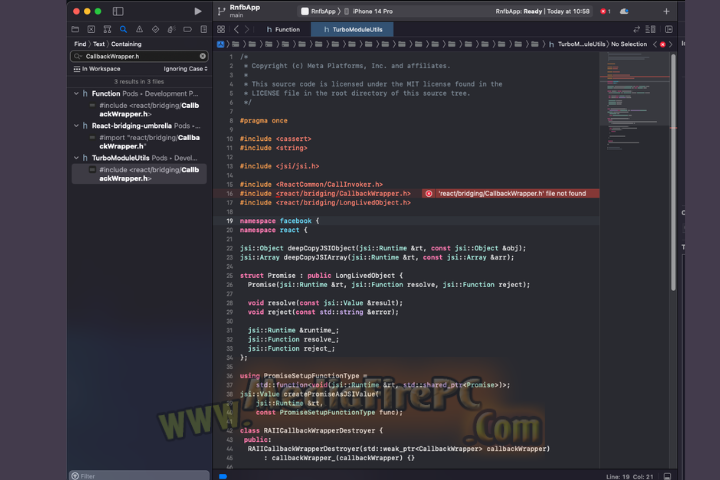Open the Project navigator folder icon
Screen dimensions: 720x480
pyautogui.click(x=75, y=29)
